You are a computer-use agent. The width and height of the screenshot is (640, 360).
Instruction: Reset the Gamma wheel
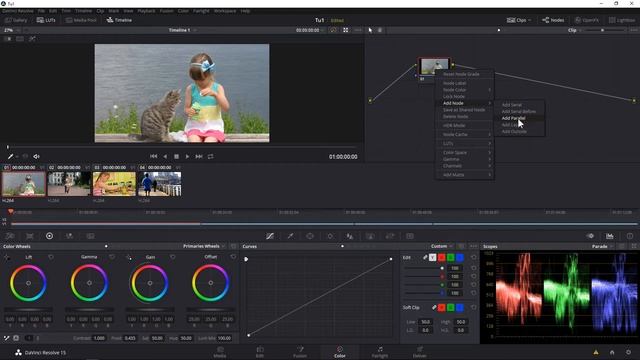pos(112,257)
